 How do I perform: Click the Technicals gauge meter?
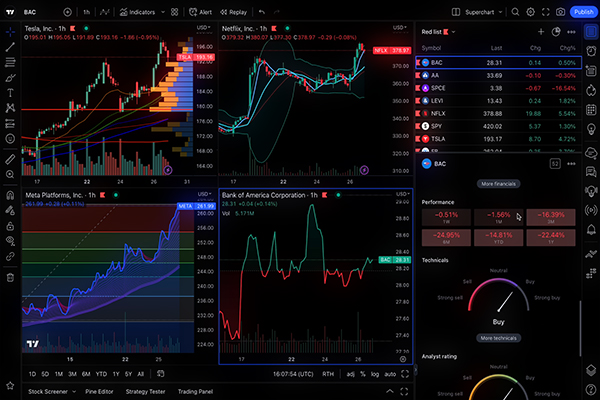(x=498, y=300)
